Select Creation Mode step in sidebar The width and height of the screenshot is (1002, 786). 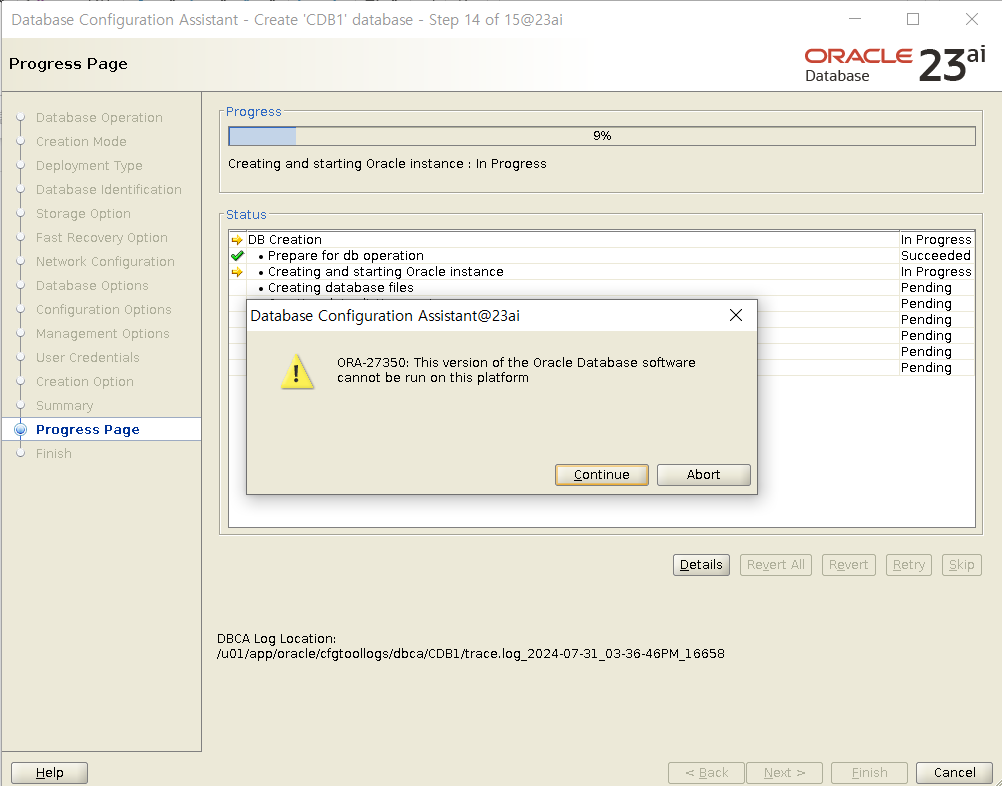81,141
